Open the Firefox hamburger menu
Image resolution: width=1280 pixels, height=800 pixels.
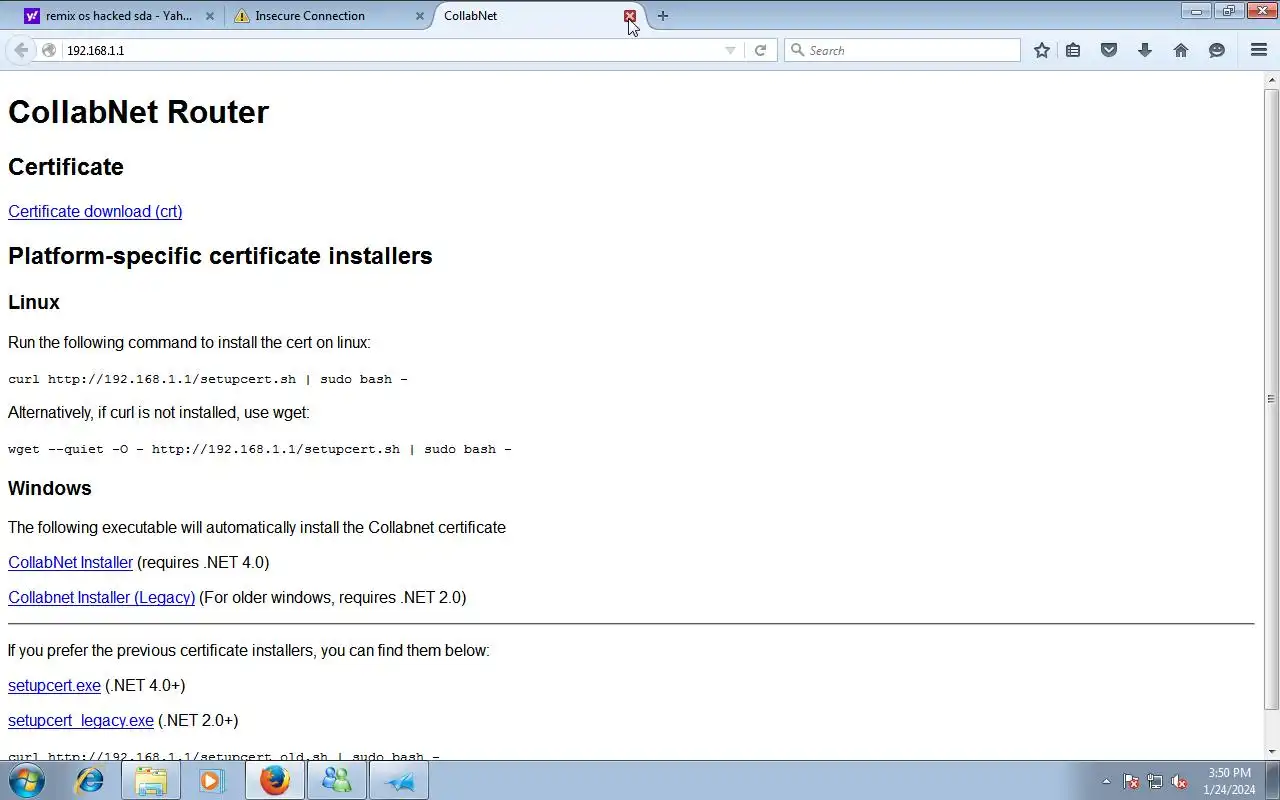coord(1259,50)
